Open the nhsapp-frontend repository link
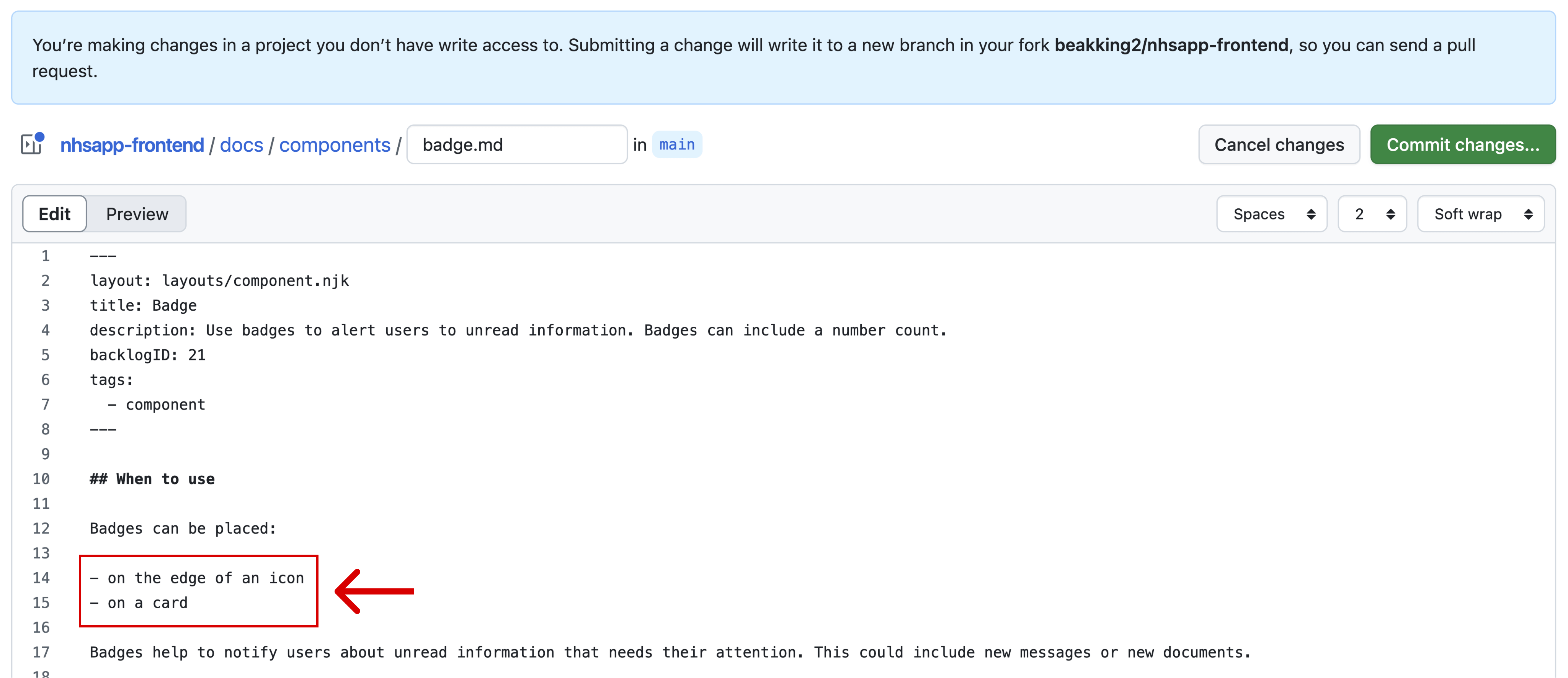1568x678 pixels. click(x=132, y=144)
